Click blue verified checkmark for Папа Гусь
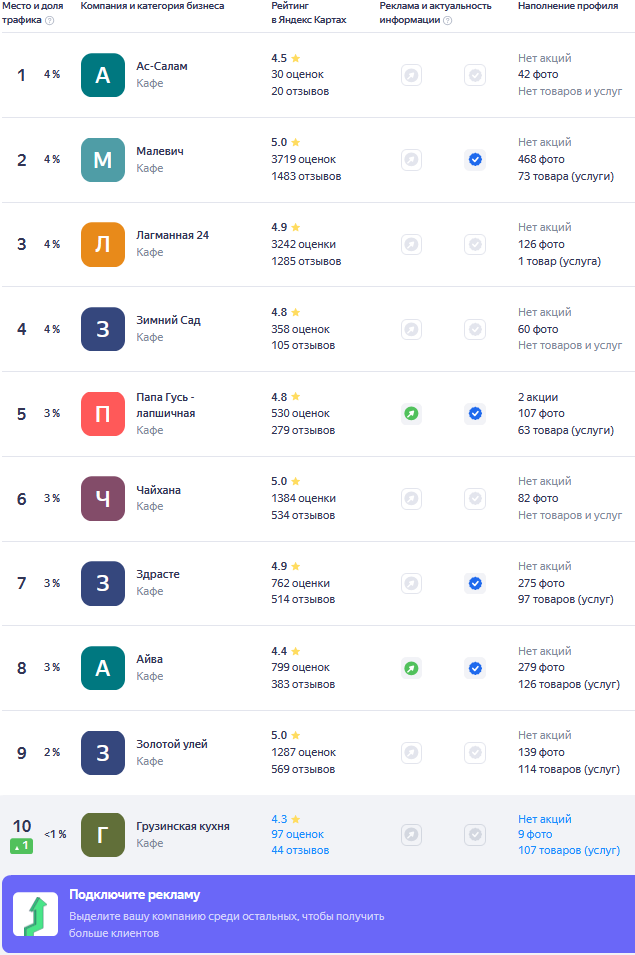 475,414
